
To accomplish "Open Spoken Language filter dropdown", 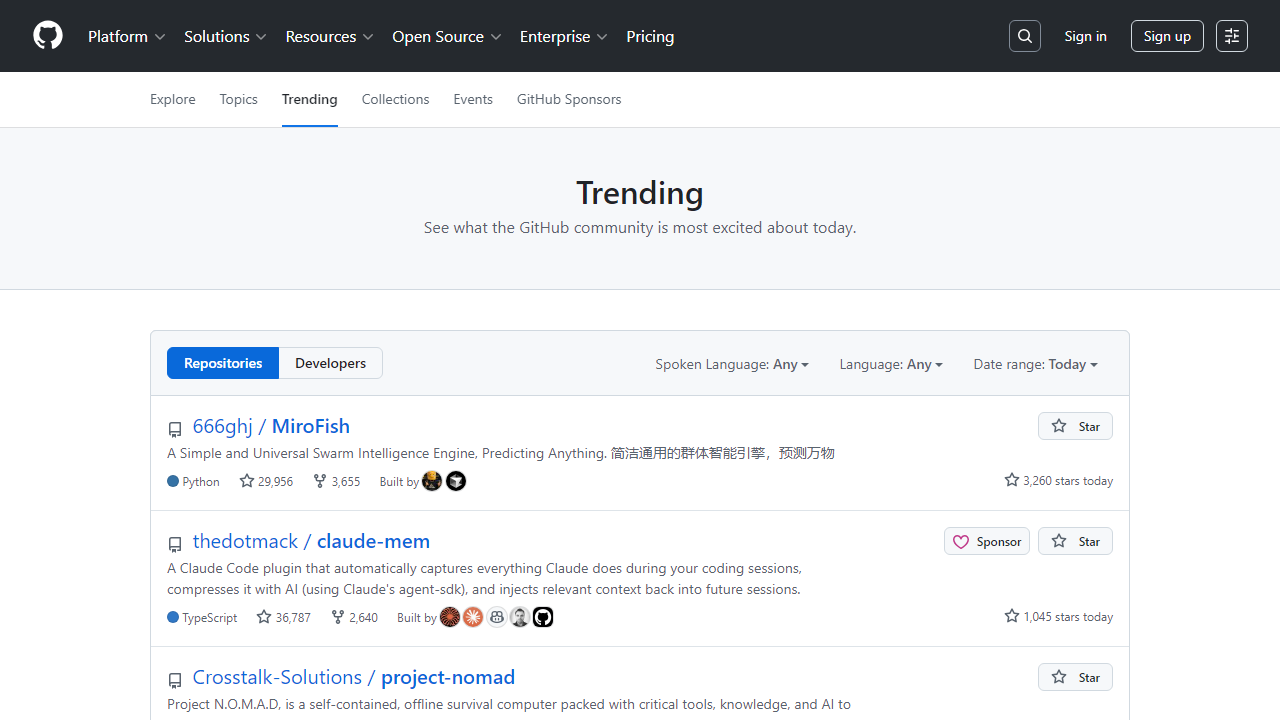I will [x=732, y=364].
